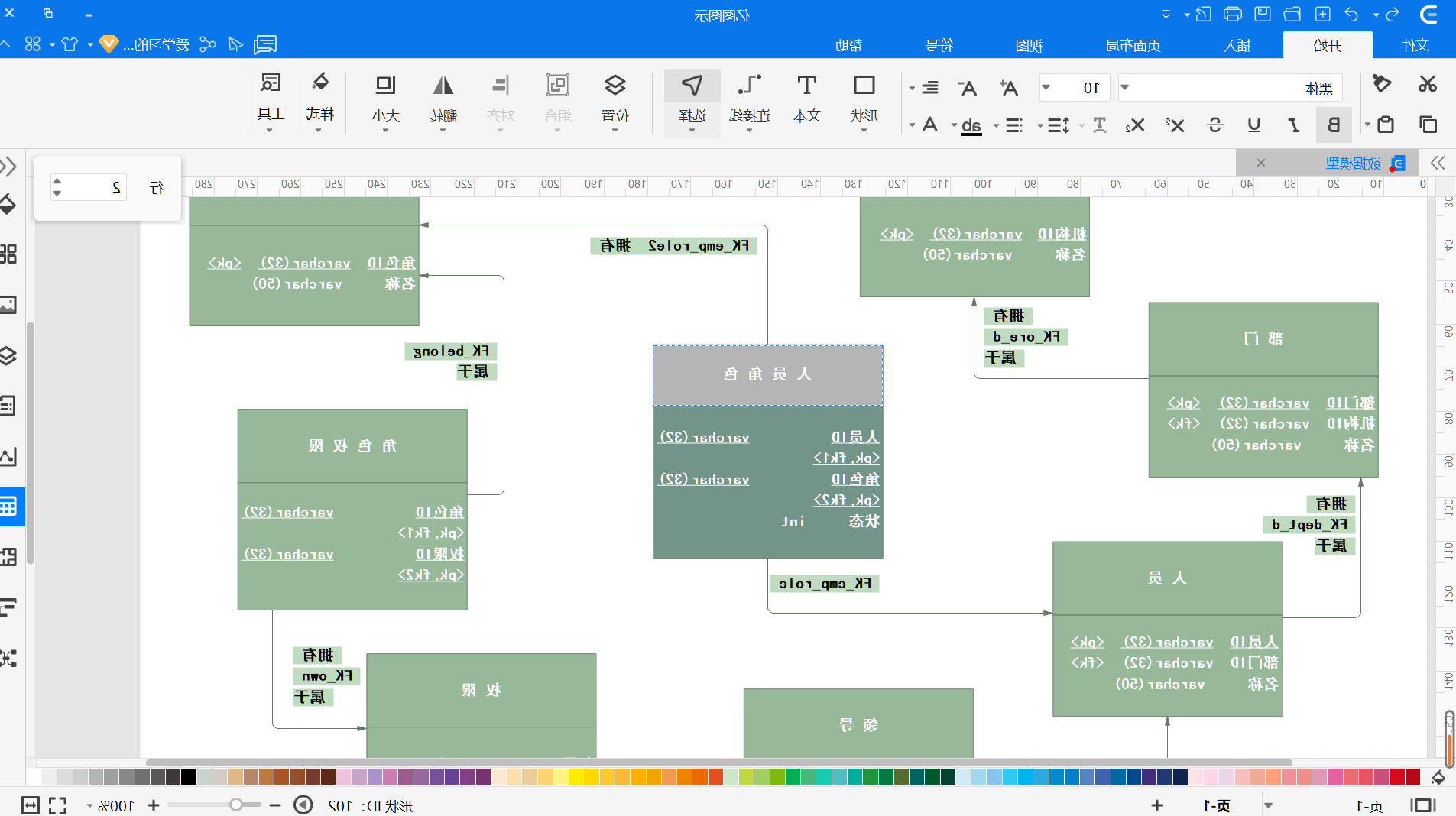Image resolution: width=1456 pixels, height=816 pixels.
Task: Click the zoom out minus button
Action: point(275,805)
